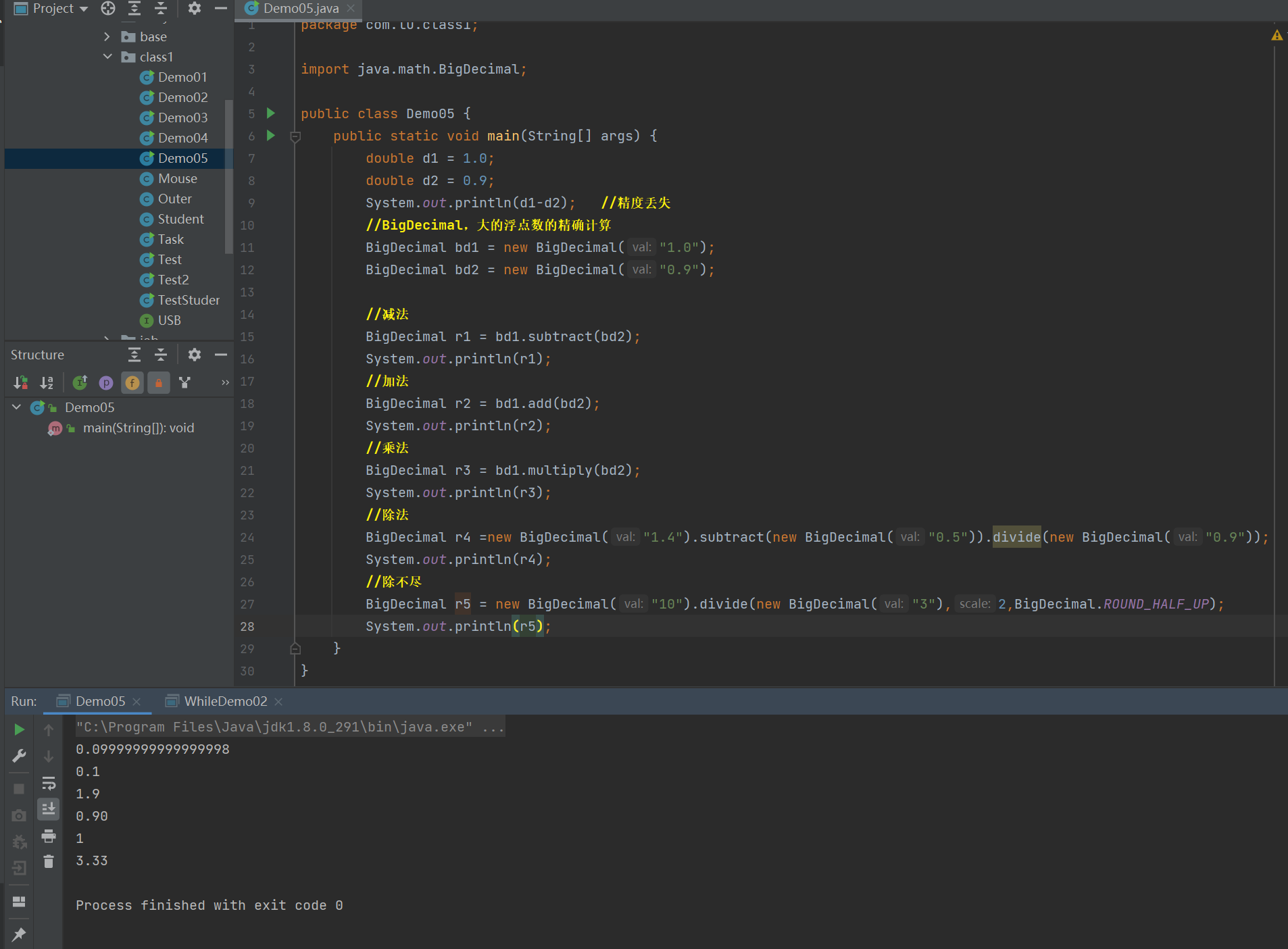Screen dimensions: 1288x949
Task: Click the warning icon in editor corner
Action: click(1277, 35)
